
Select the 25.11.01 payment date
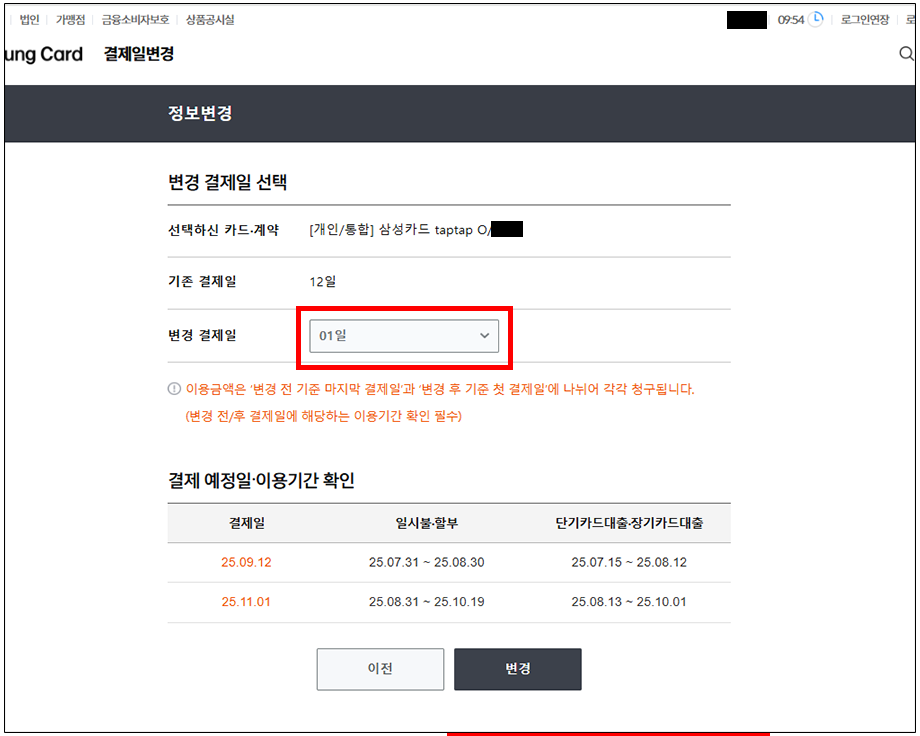pyautogui.click(x=246, y=602)
